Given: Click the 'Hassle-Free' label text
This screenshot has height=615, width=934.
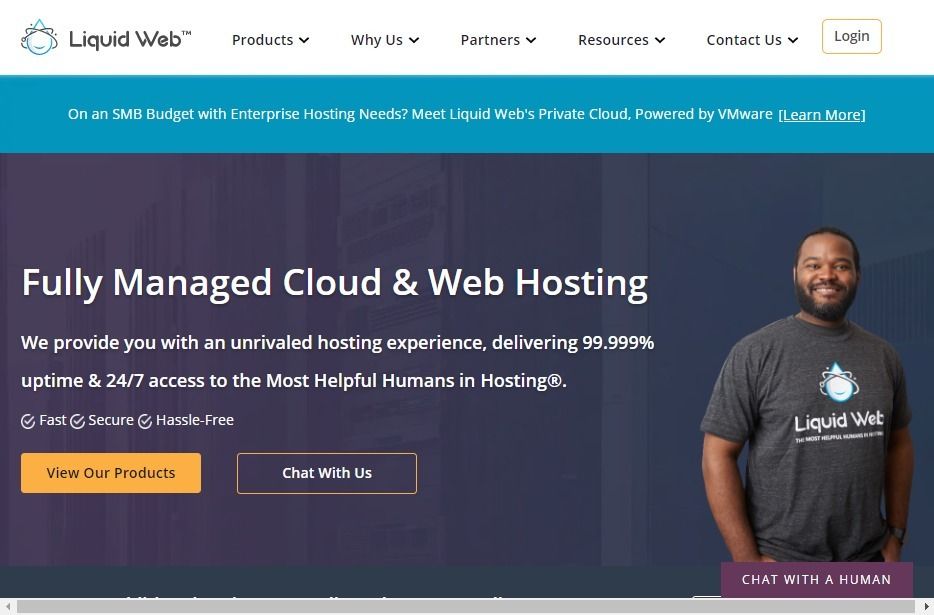Looking at the screenshot, I should [x=195, y=420].
